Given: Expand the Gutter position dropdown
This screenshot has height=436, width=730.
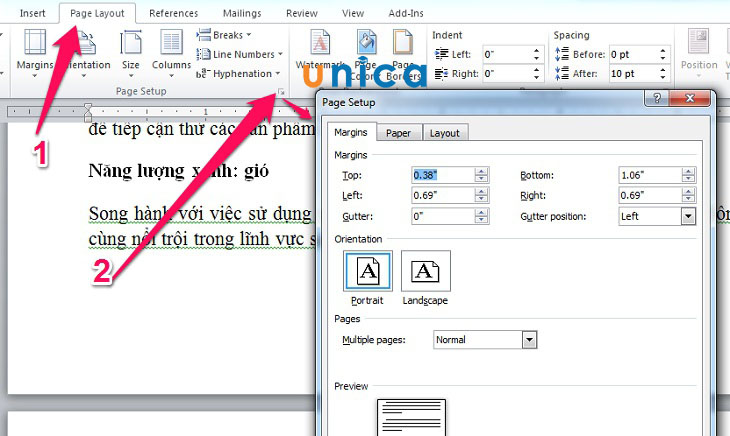Looking at the screenshot, I should click(688, 216).
